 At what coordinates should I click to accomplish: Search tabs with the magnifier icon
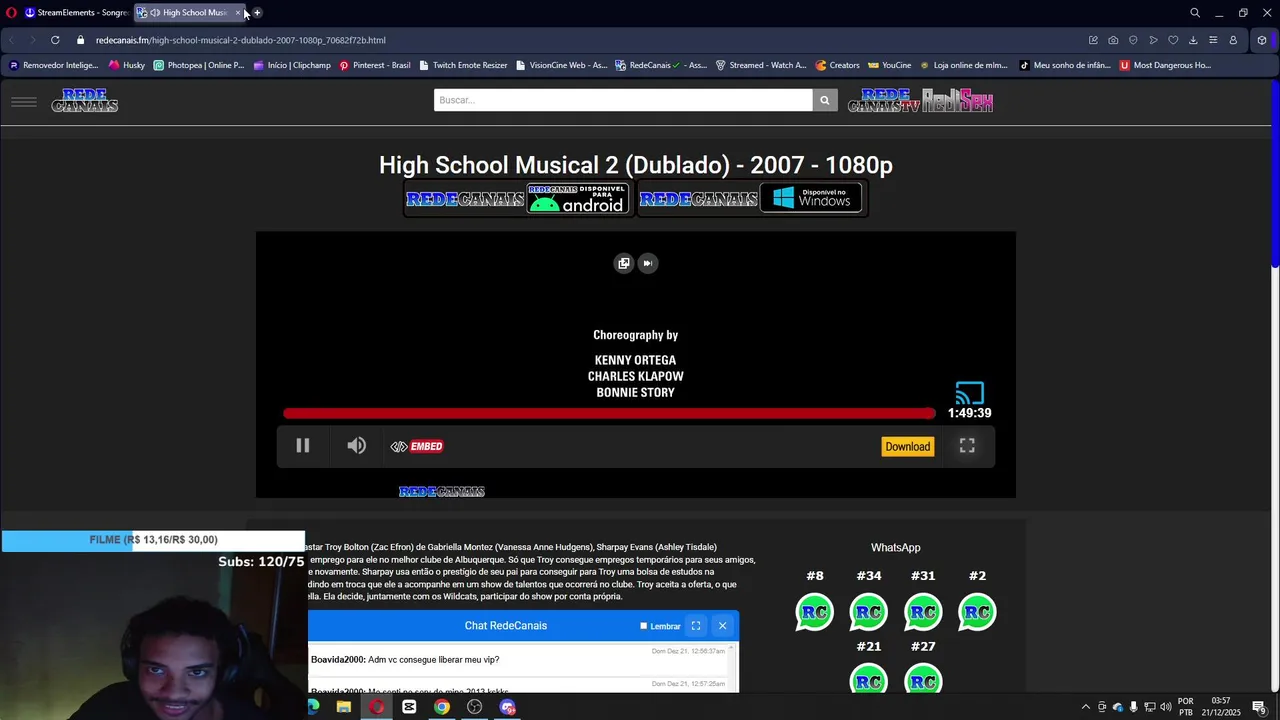click(1194, 12)
